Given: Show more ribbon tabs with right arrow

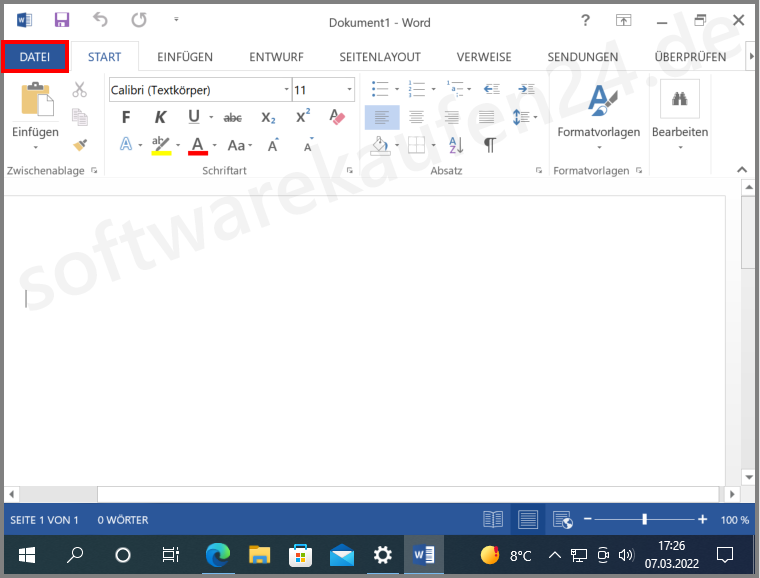Looking at the screenshot, I should 752,56.
